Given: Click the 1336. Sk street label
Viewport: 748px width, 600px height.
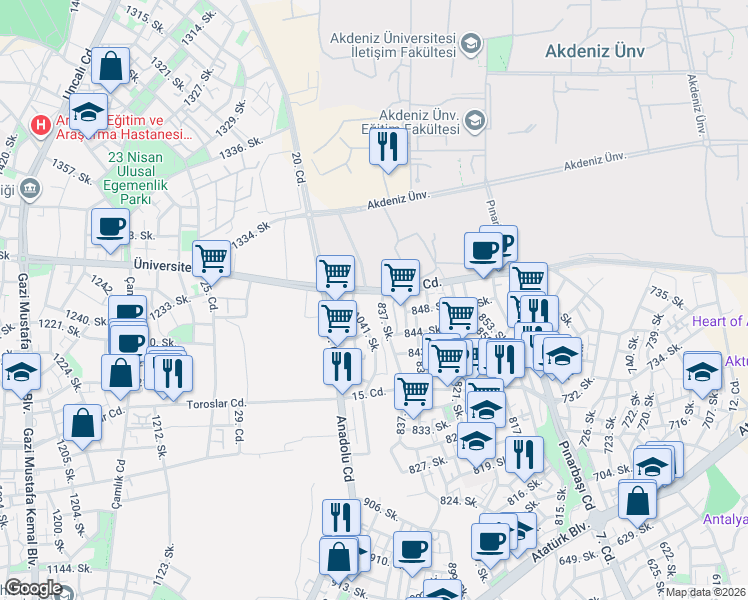Looking at the screenshot, I should pos(241,148).
